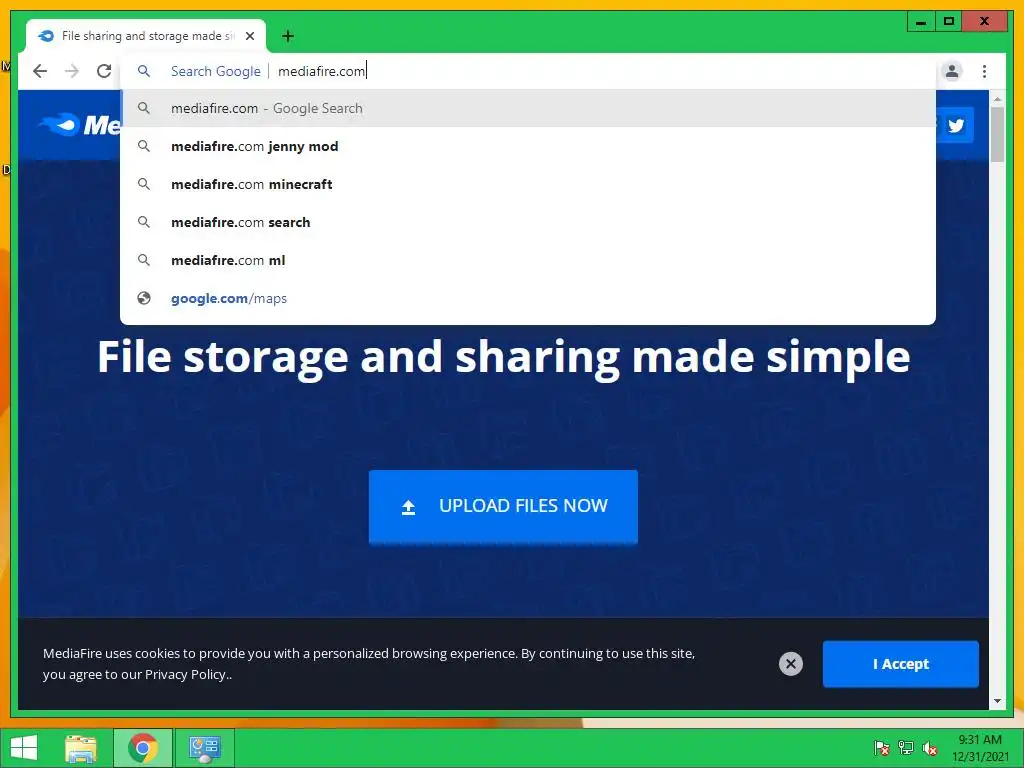This screenshot has height=768, width=1024.
Task: Open the google.com/maps suggestion
Action: tap(528, 298)
